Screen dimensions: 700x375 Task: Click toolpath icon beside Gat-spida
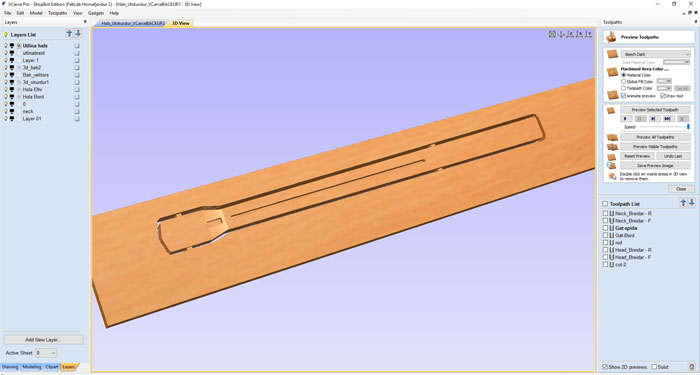click(x=612, y=228)
